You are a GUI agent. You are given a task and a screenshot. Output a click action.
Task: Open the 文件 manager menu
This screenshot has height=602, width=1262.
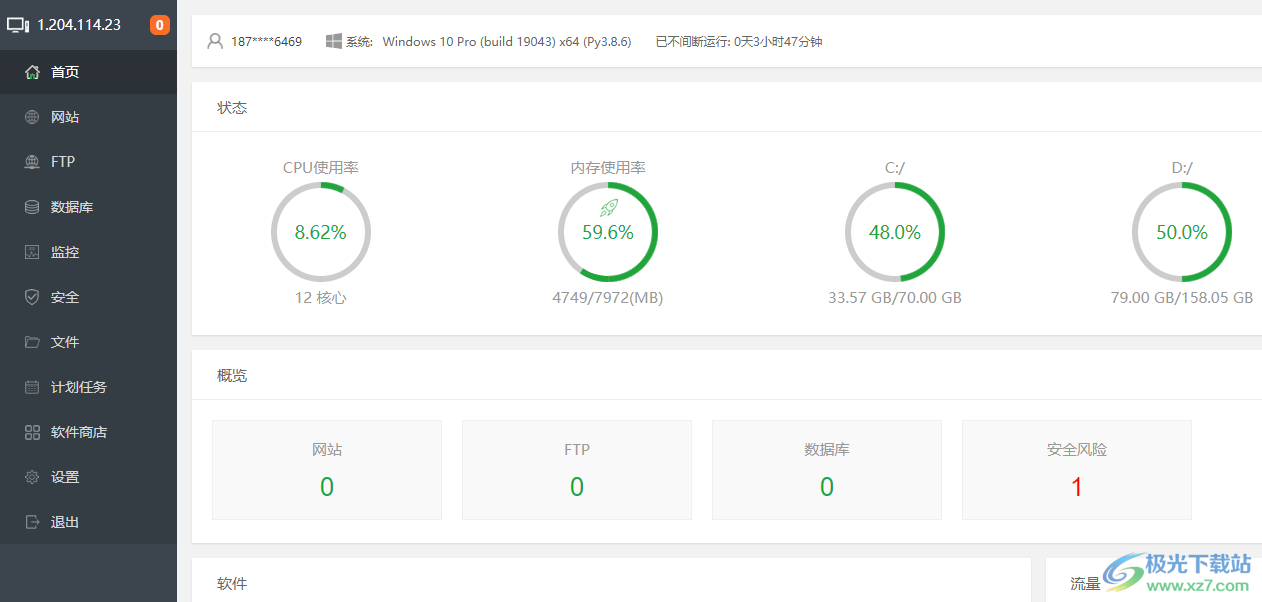[x=88, y=342]
